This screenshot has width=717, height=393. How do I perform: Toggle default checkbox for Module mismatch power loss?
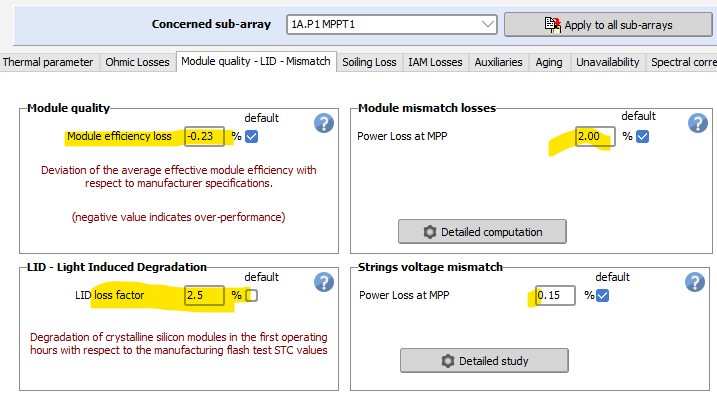pos(642,136)
